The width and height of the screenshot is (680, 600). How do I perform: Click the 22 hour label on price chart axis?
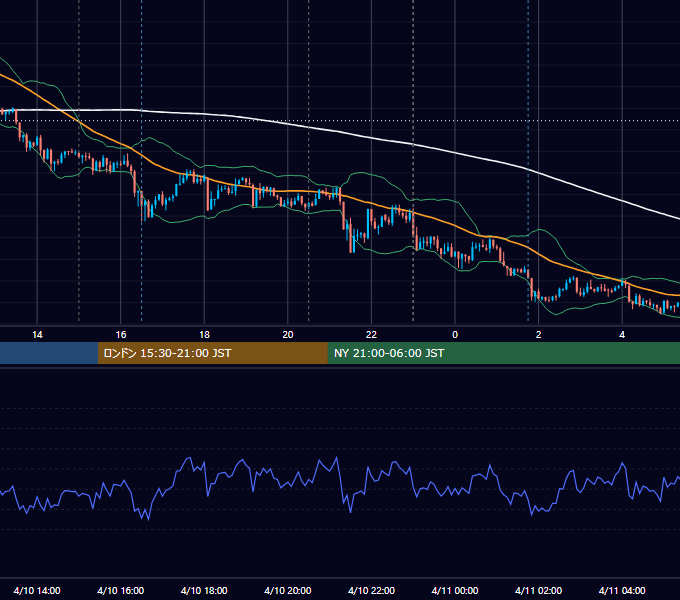pos(371,335)
